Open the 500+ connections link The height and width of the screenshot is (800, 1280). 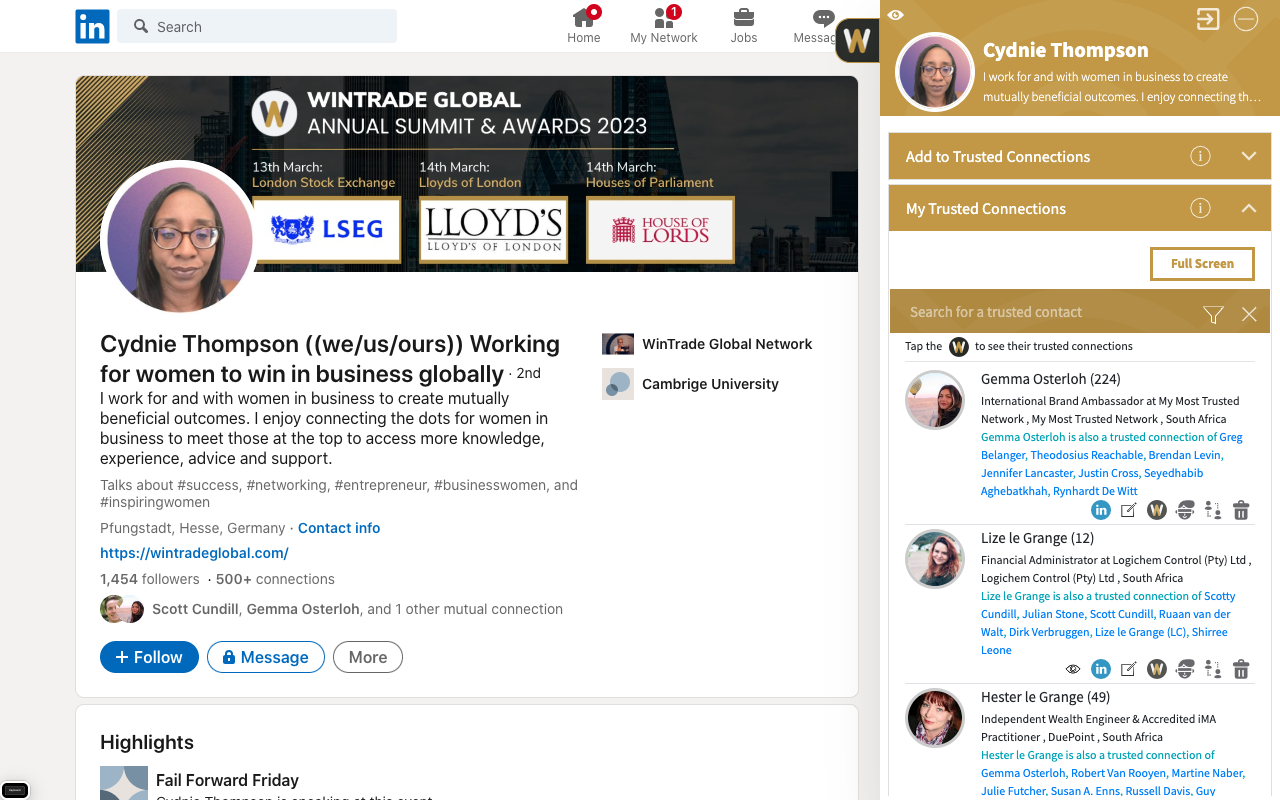(x=275, y=579)
